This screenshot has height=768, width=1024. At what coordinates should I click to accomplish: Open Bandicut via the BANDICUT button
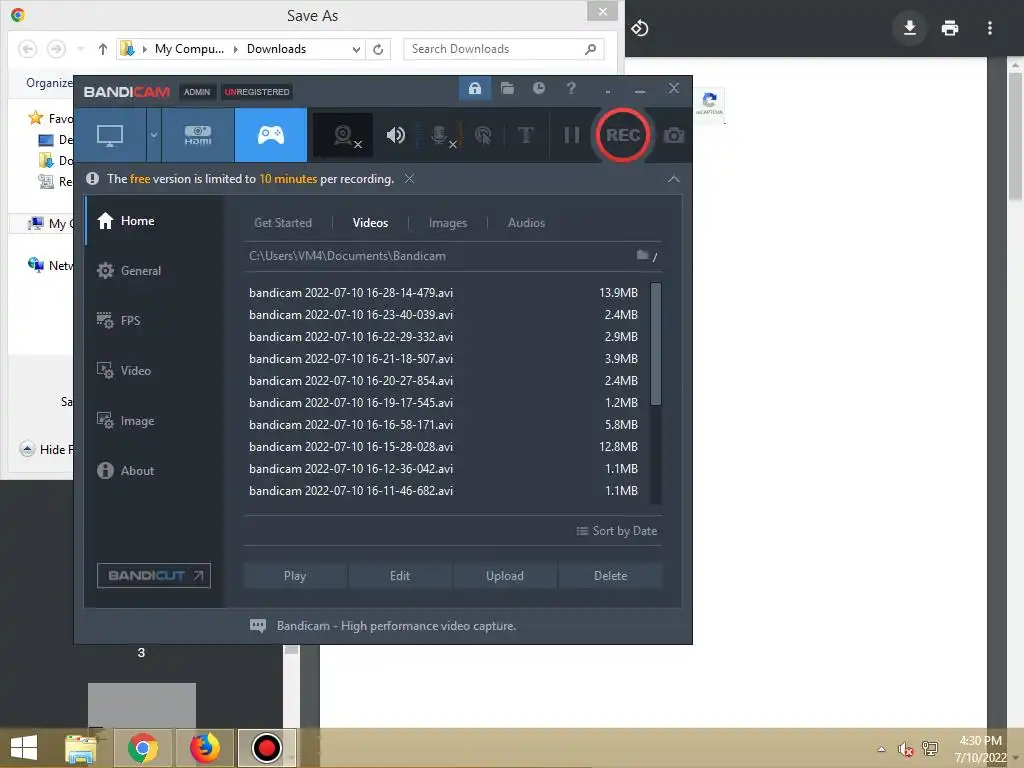[154, 575]
